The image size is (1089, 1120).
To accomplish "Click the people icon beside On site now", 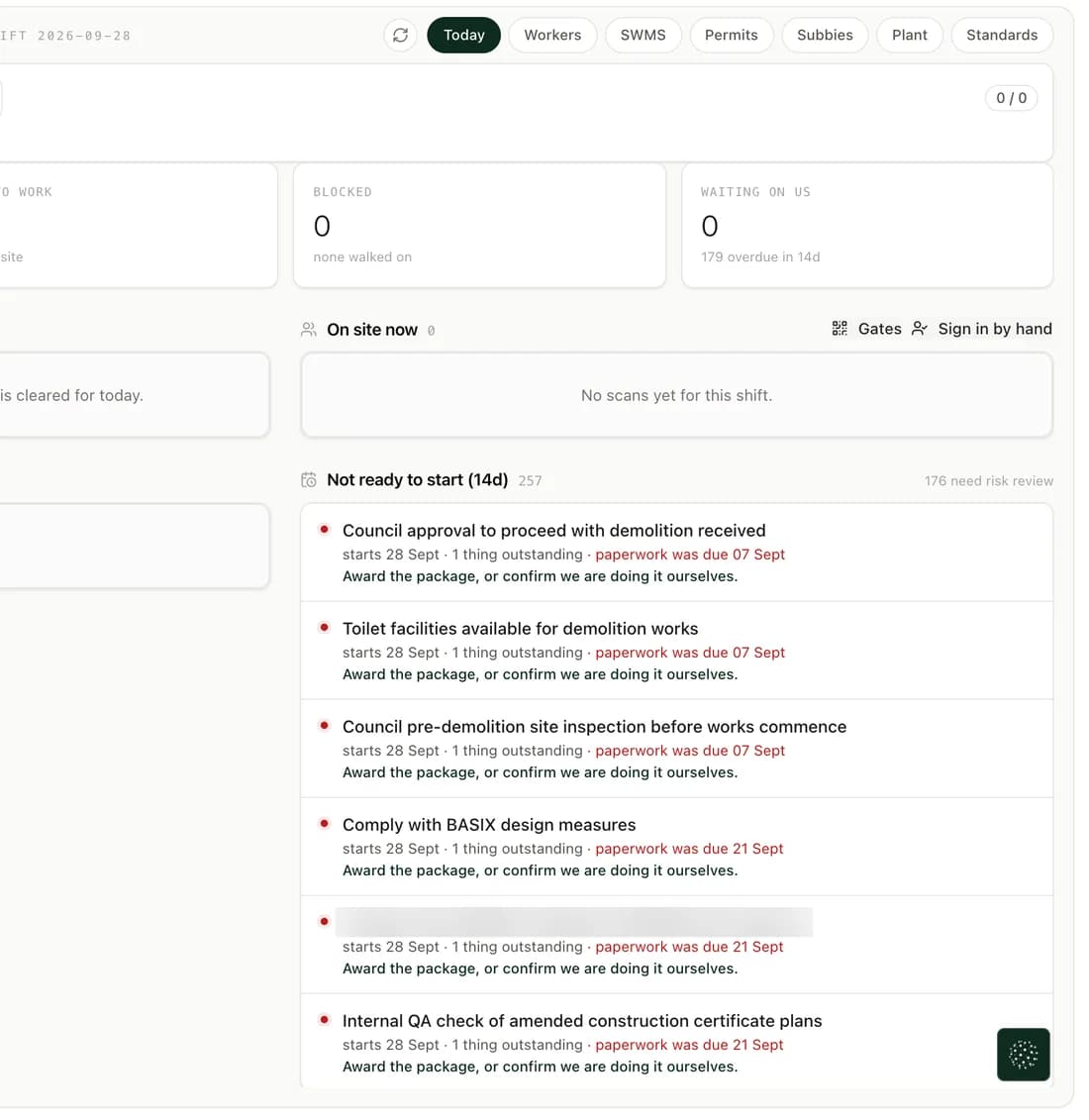I will coord(309,330).
